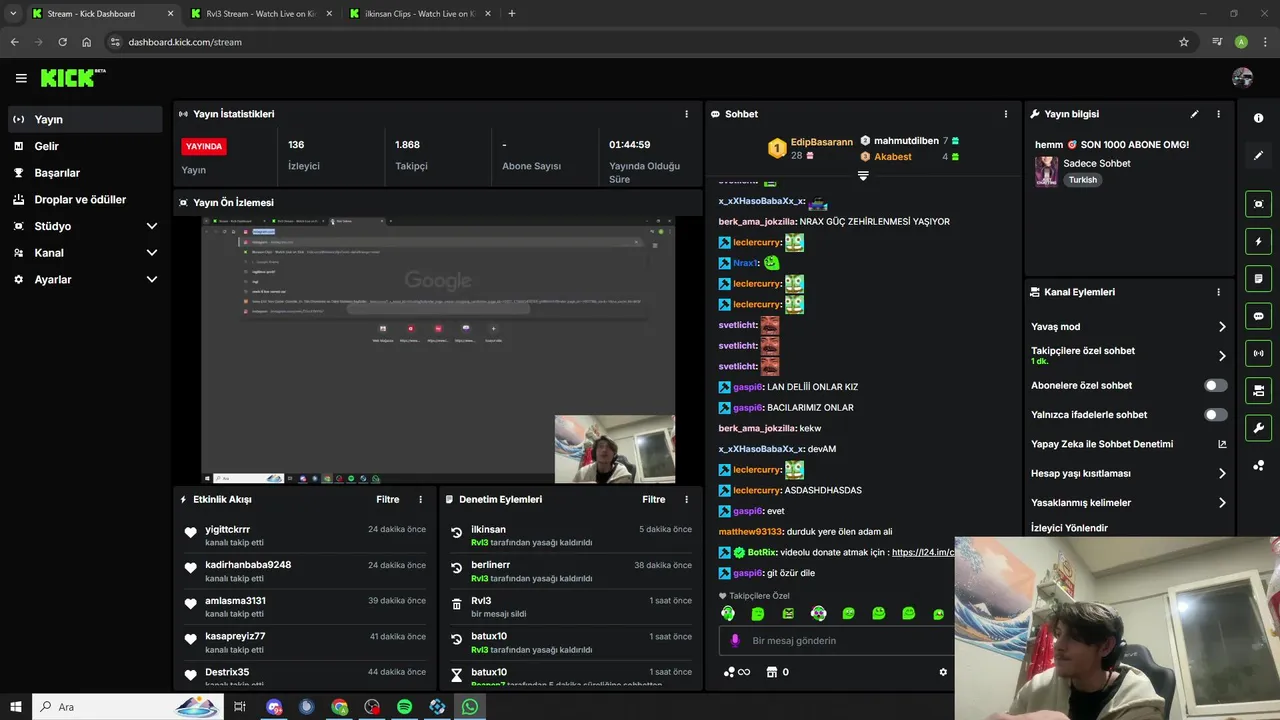Screen dimensions: 1280x720
Task: Toggle stream preview panel icon in right rail
Action: point(1258,204)
